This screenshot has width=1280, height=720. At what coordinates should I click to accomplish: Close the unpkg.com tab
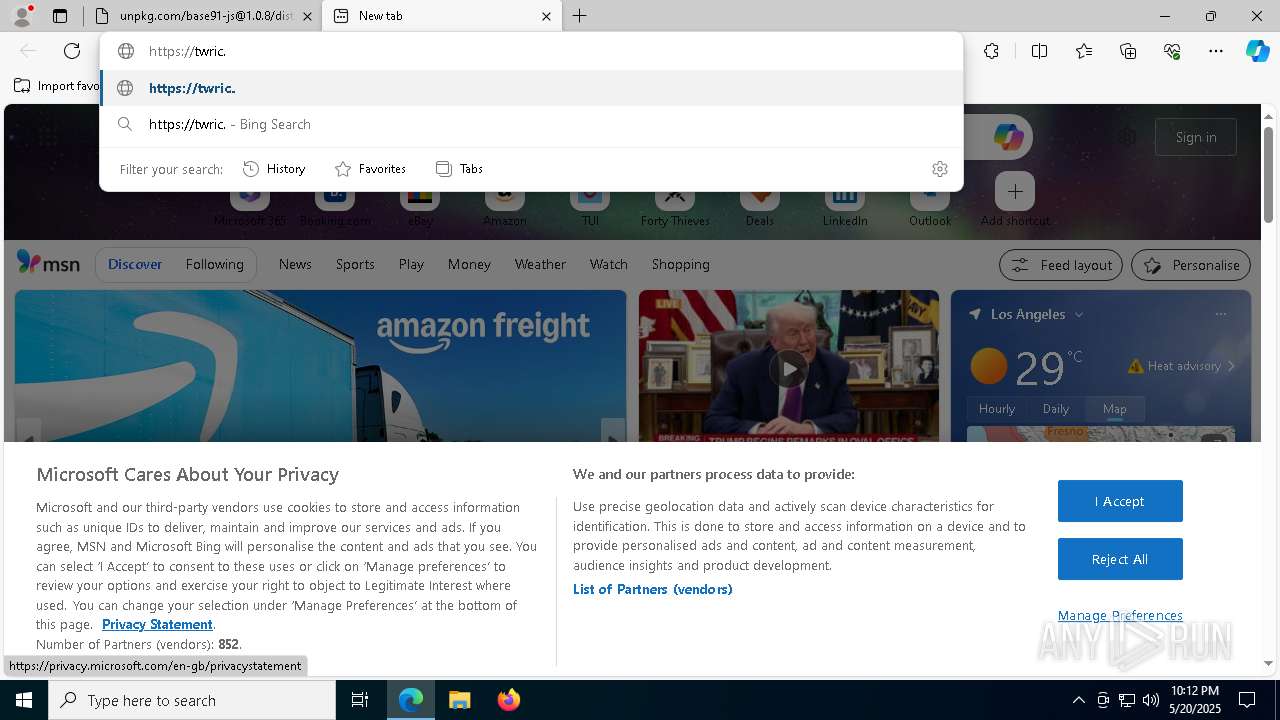pyautogui.click(x=307, y=16)
